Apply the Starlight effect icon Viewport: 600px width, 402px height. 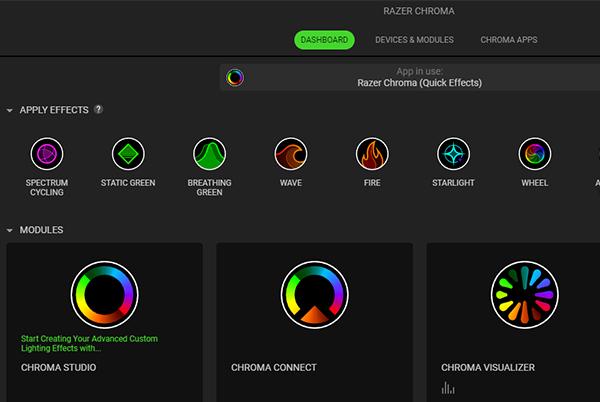coord(453,154)
